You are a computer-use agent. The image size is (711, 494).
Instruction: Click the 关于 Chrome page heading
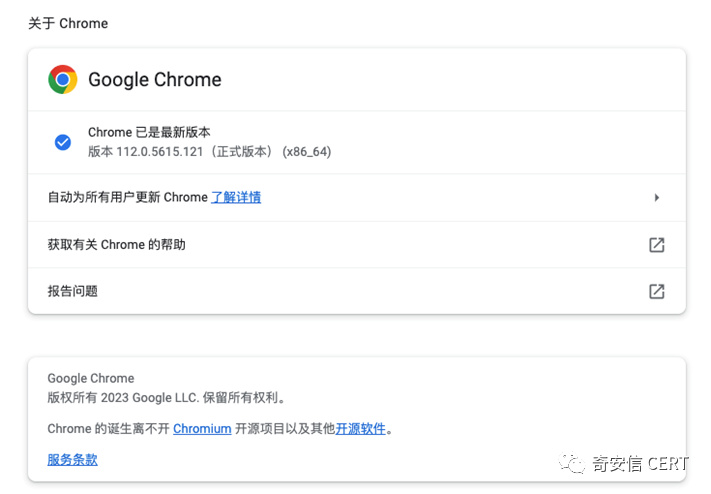(x=68, y=23)
